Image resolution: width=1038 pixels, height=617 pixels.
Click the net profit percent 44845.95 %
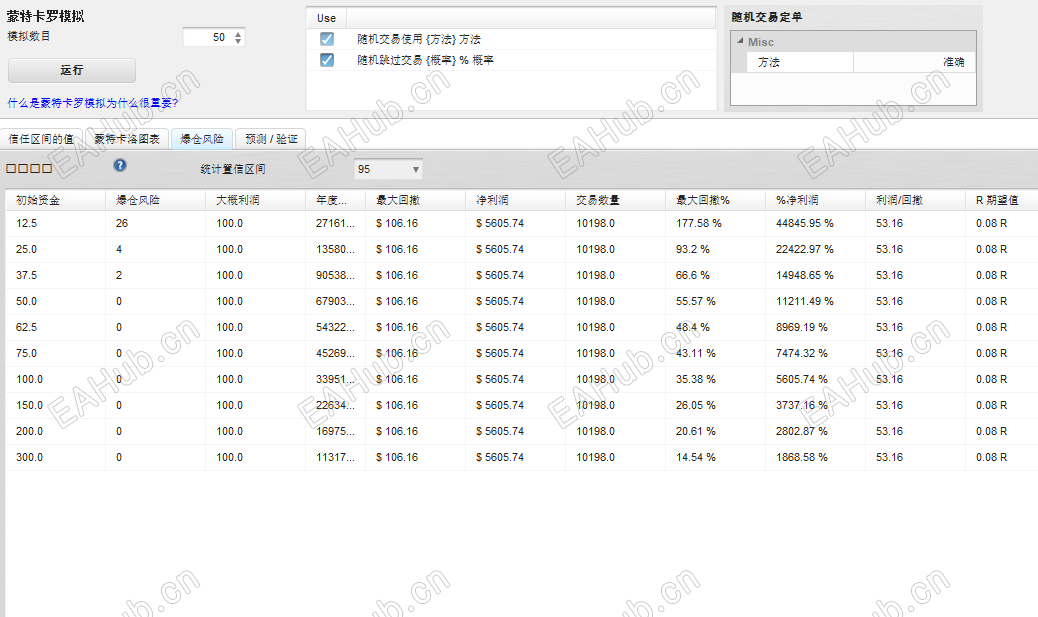click(x=804, y=224)
